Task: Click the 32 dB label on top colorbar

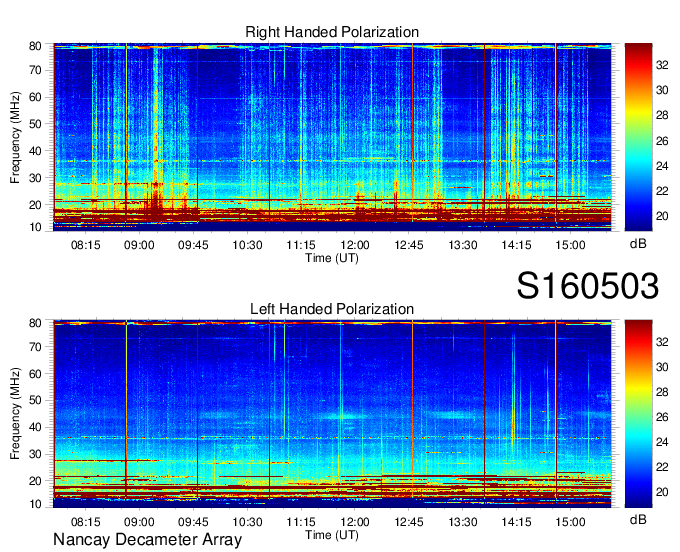Action: [x=662, y=65]
